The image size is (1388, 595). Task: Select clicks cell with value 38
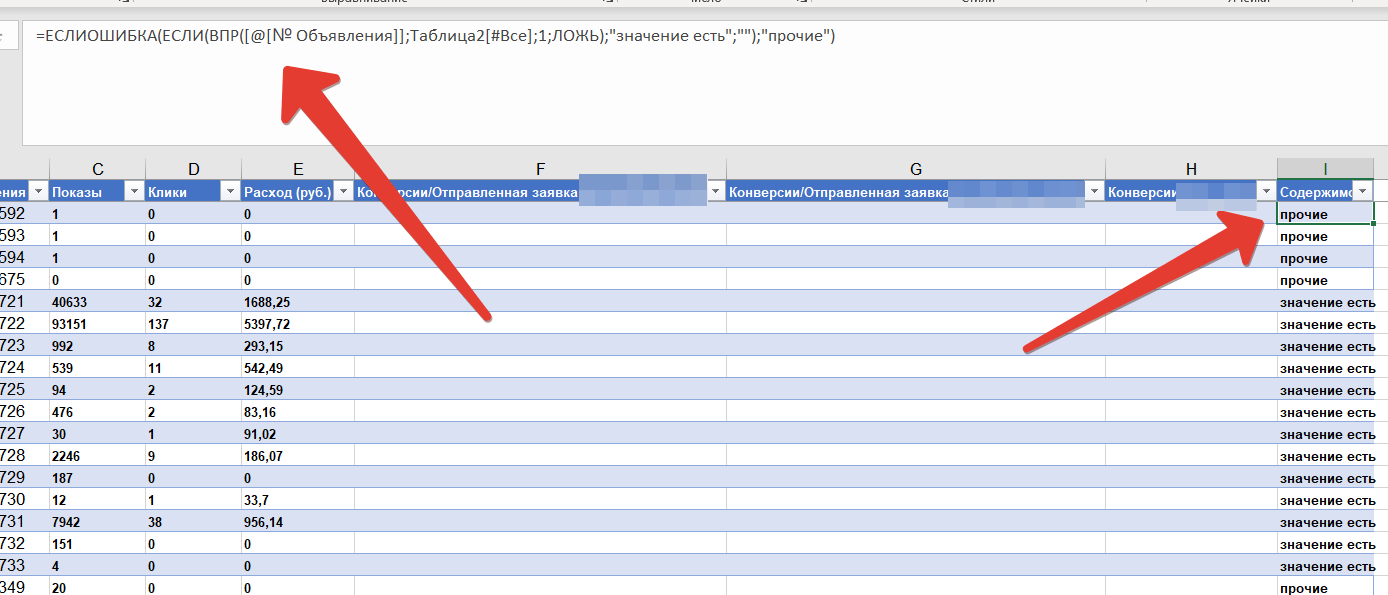(193, 522)
